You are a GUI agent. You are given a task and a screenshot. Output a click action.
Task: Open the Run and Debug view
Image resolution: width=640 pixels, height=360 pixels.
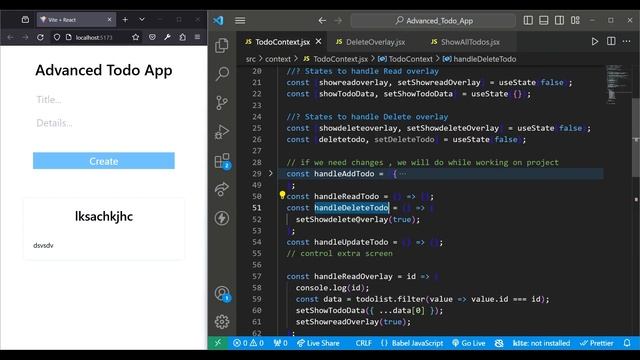point(222,131)
